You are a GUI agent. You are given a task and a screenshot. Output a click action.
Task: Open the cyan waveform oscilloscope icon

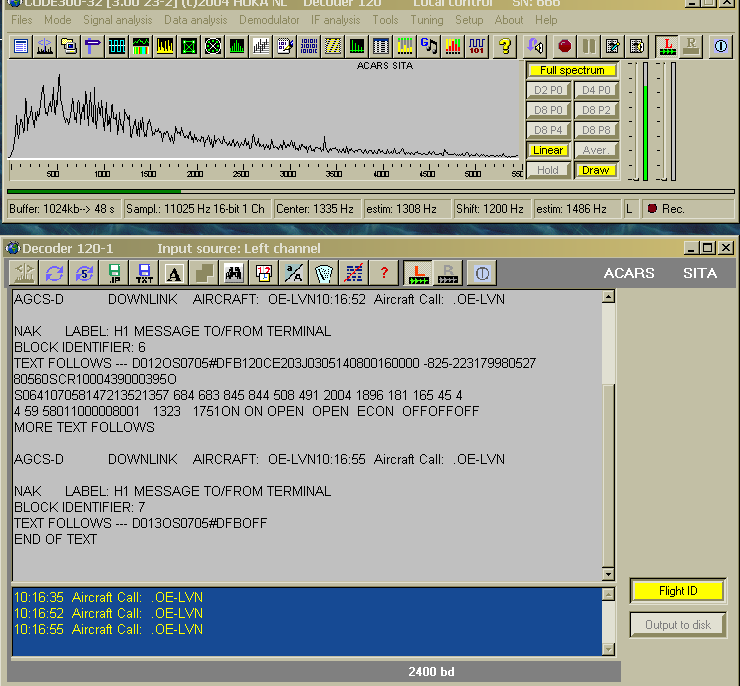(x=117, y=46)
